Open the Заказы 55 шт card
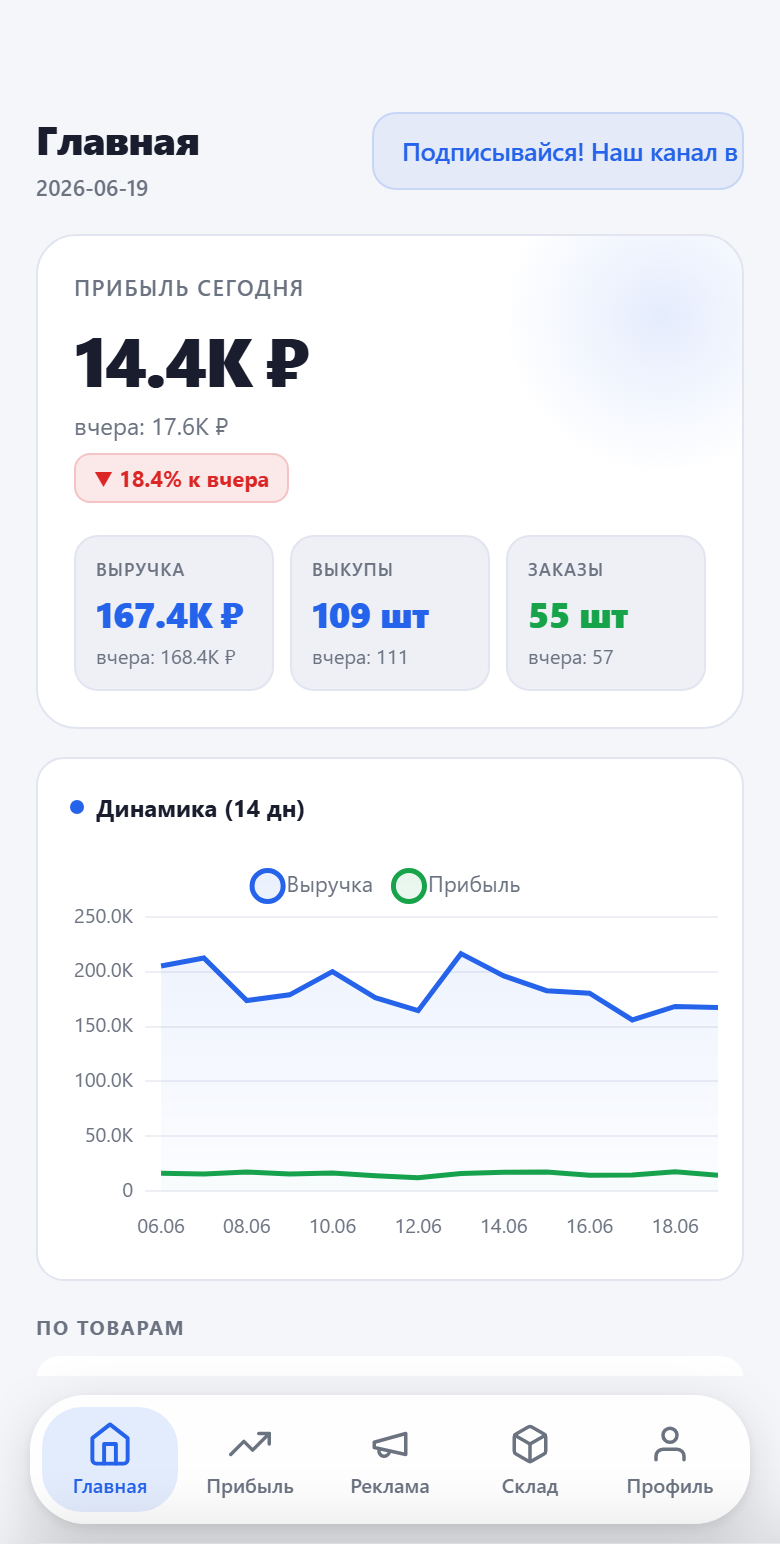Viewport: 780px width, 1544px height. pyautogui.click(x=606, y=613)
